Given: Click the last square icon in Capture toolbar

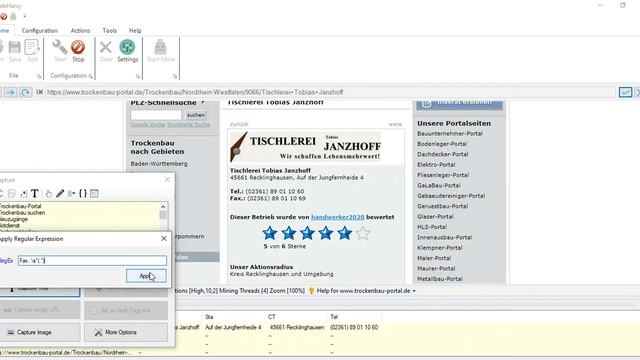Looking at the screenshot, I should (94, 193).
